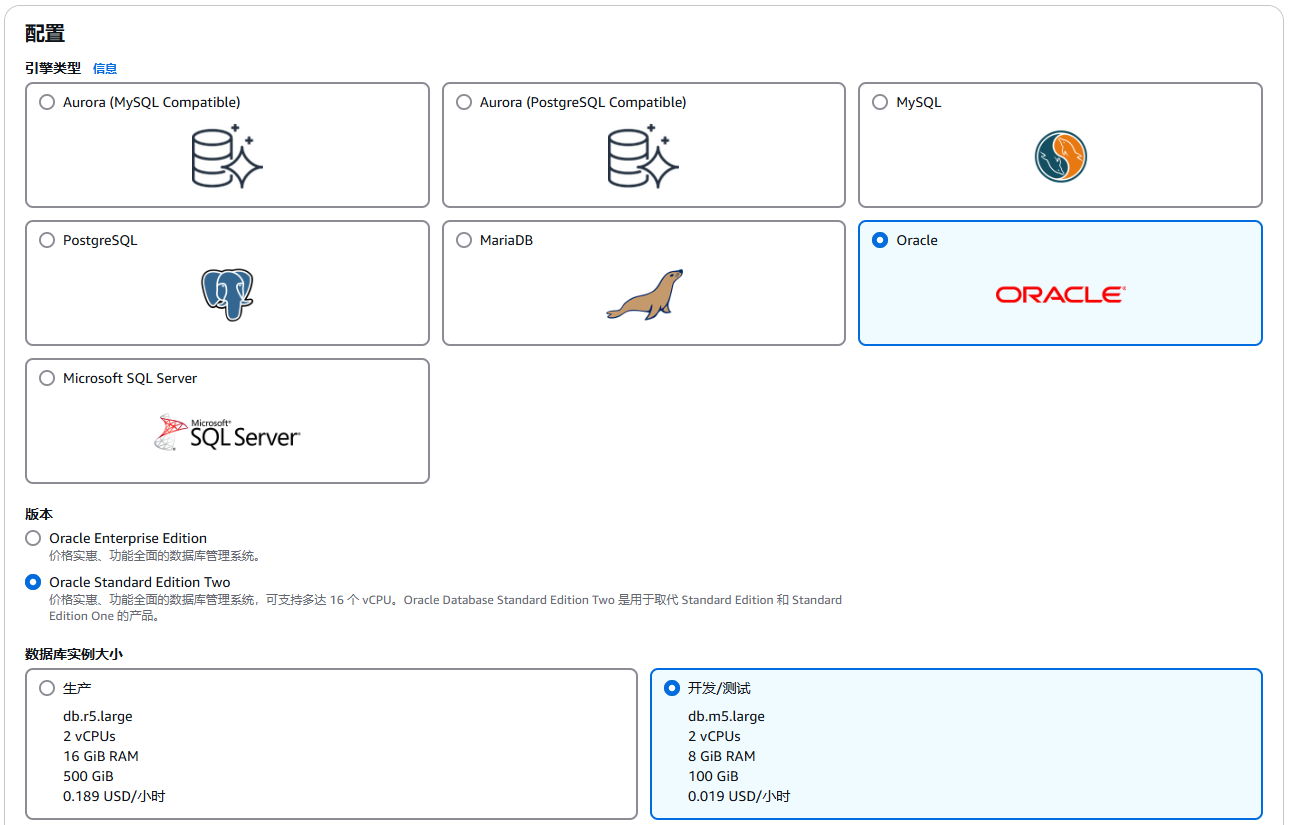Select the Aurora (PostgreSQL Compatible) radio button

point(464,102)
